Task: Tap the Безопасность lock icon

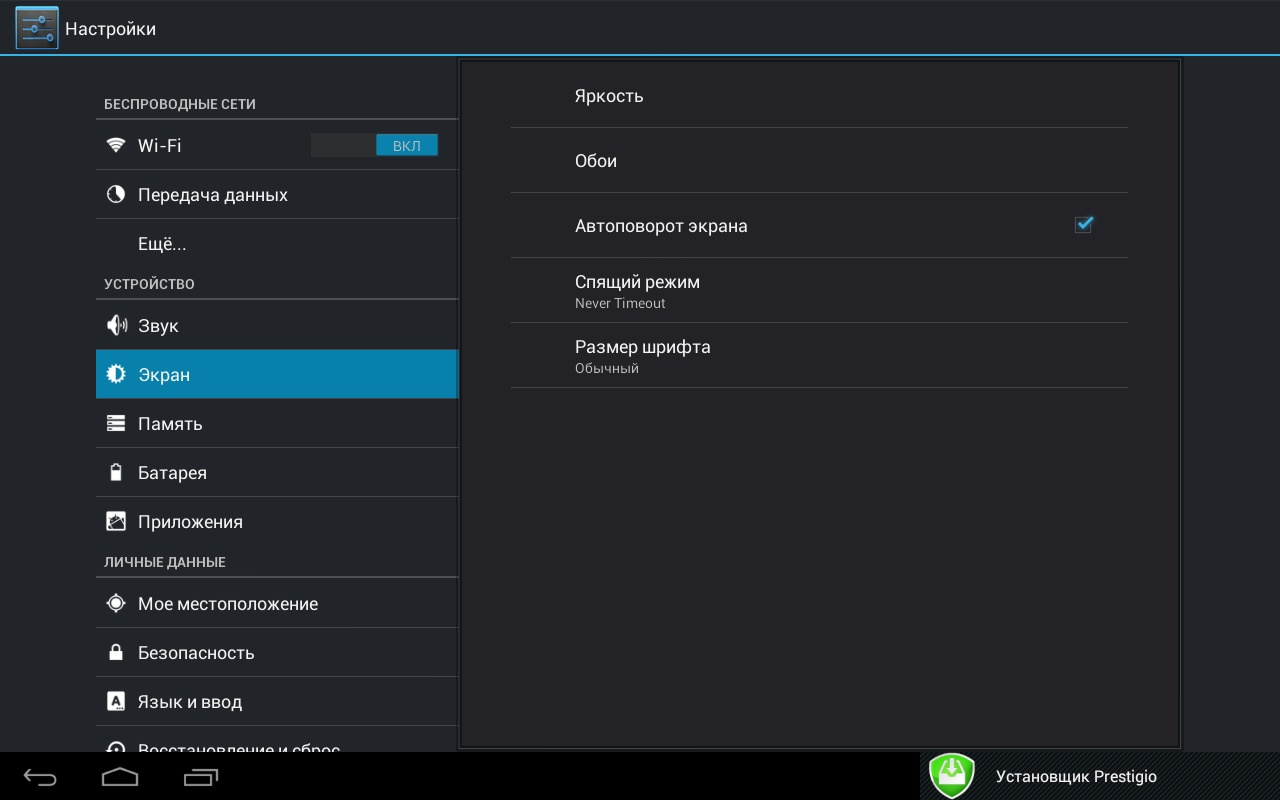Action: (x=116, y=653)
